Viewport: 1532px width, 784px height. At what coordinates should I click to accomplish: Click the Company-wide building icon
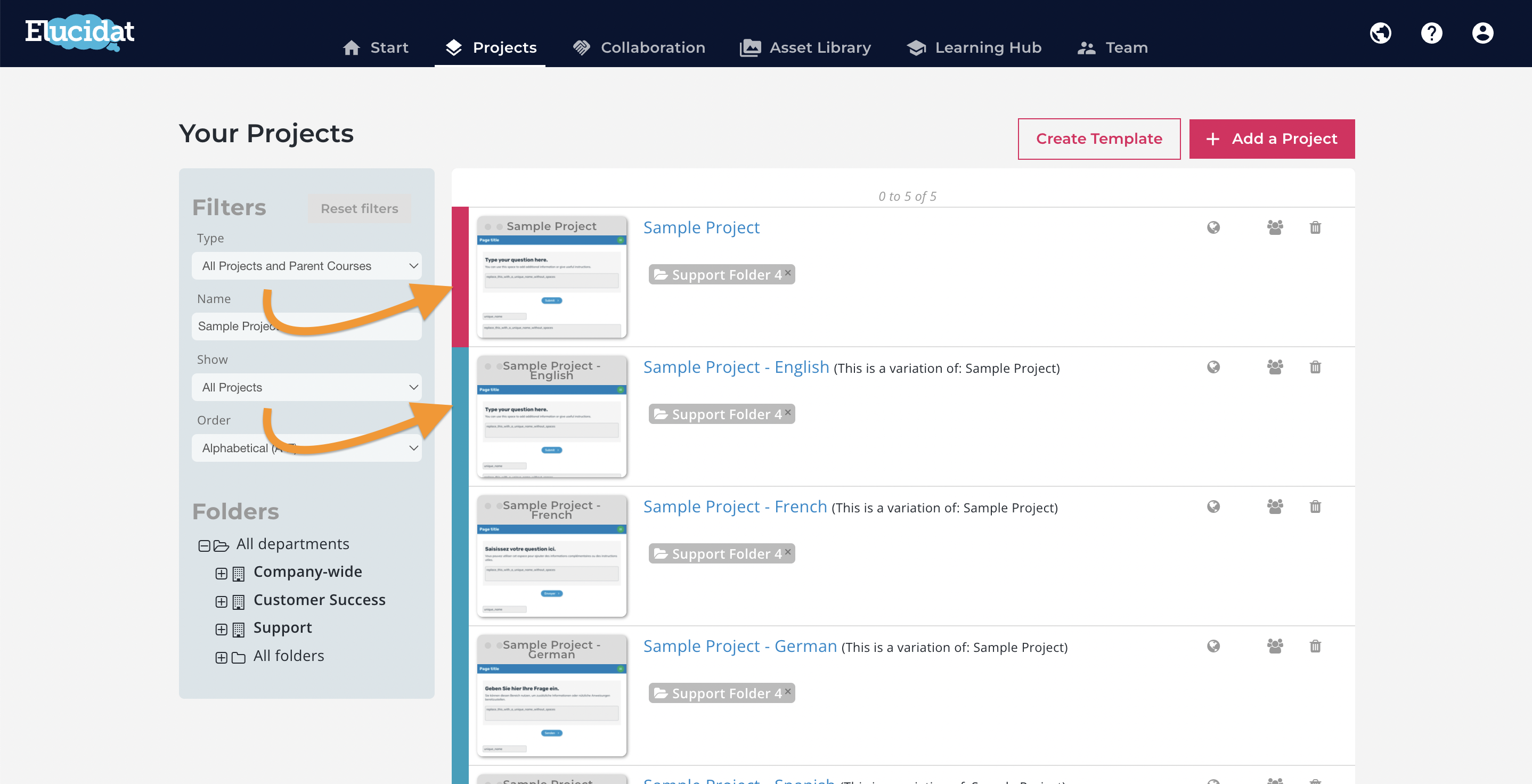239,574
